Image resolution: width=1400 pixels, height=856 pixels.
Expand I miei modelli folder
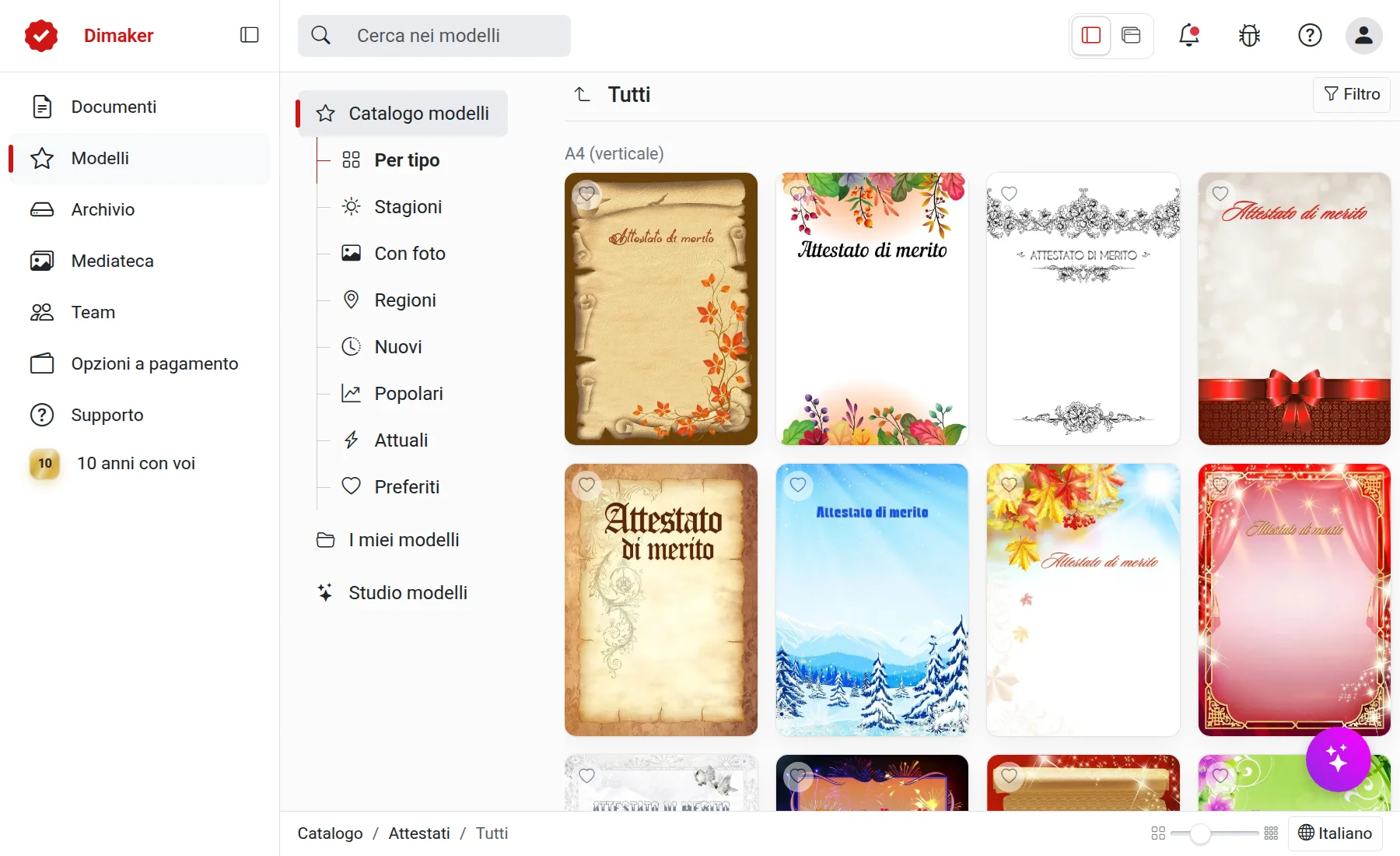coord(403,540)
